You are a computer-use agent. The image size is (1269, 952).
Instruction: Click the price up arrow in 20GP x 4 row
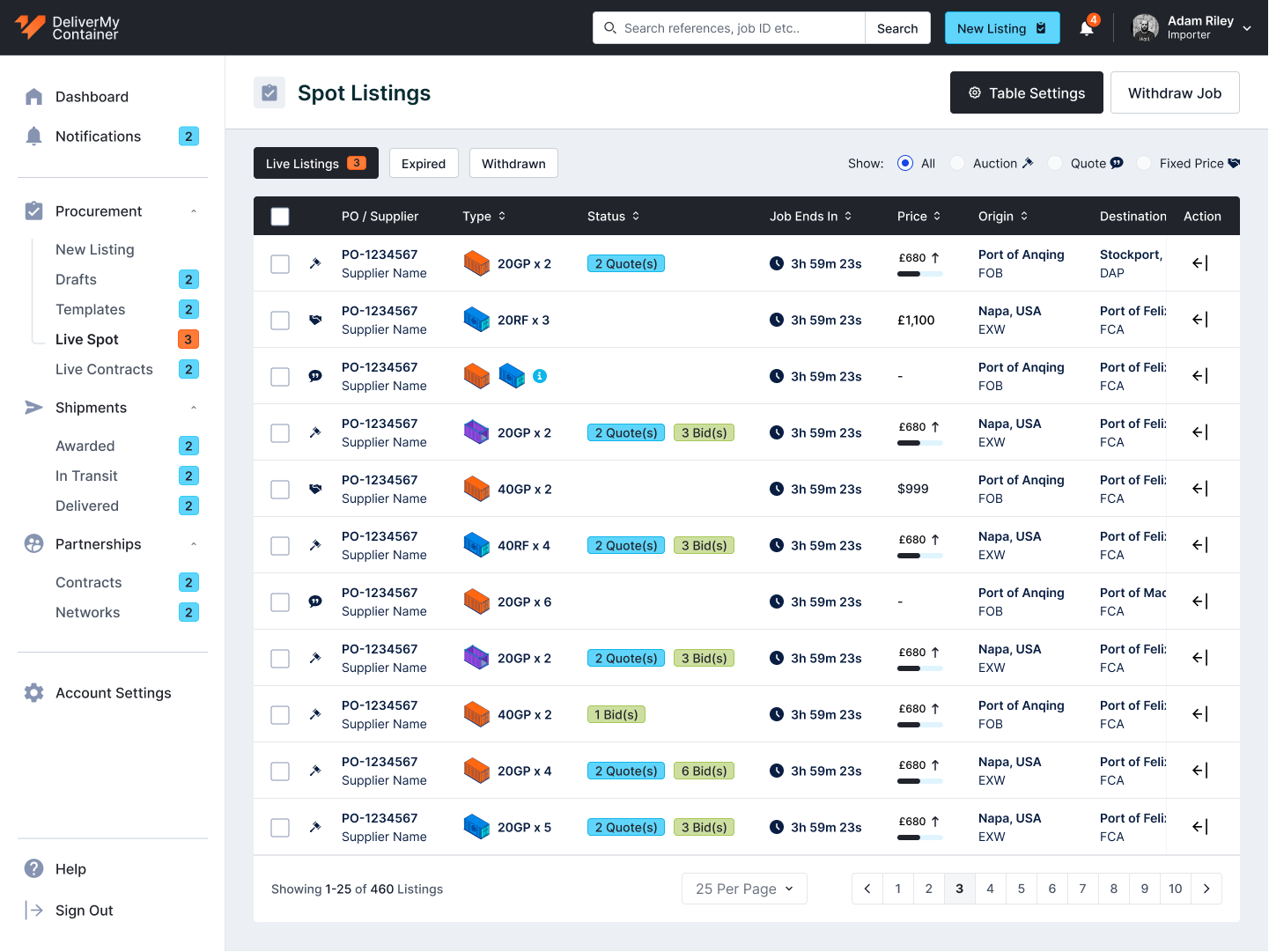[935, 765]
